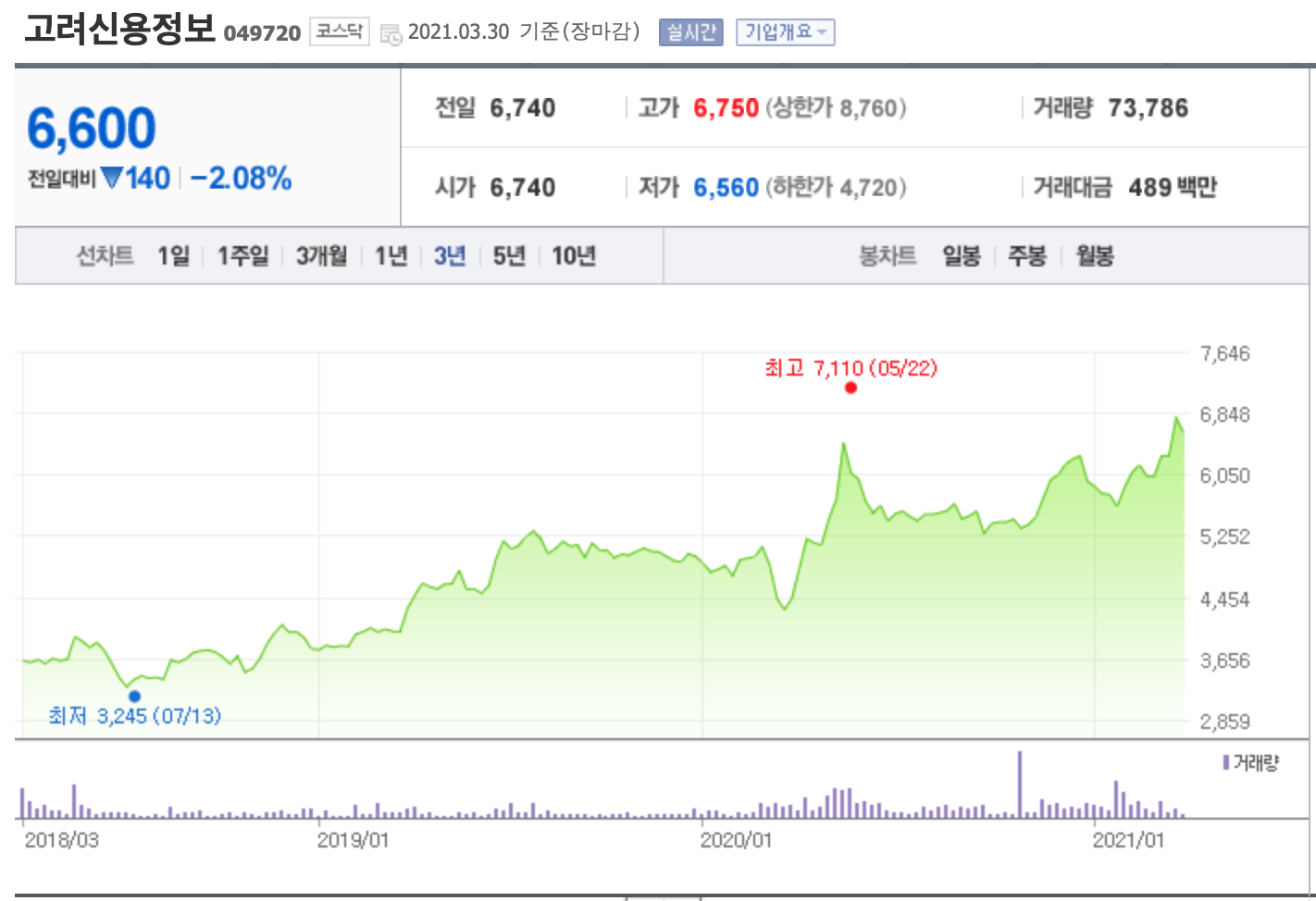Viewport: 1316px width, 901px height.
Task: Click the 선차트 label
Action: [105, 255]
